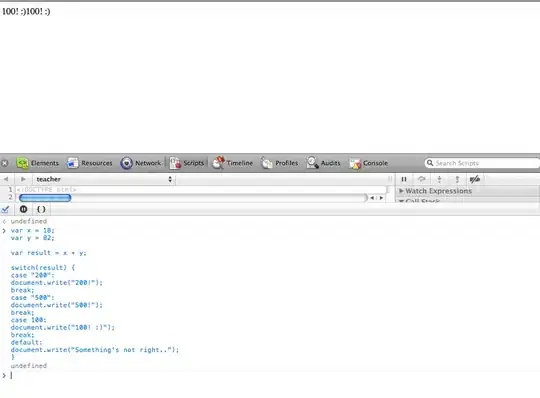Viewport: 540px width, 398px height.
Task: Pause script execution button
Action: 404,179
